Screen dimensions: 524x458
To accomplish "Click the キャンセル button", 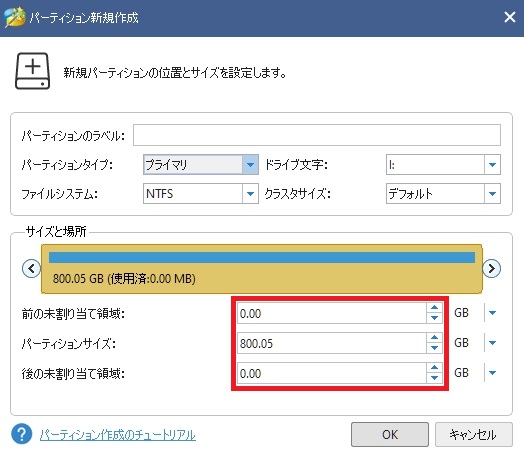I will coord(474,434).
